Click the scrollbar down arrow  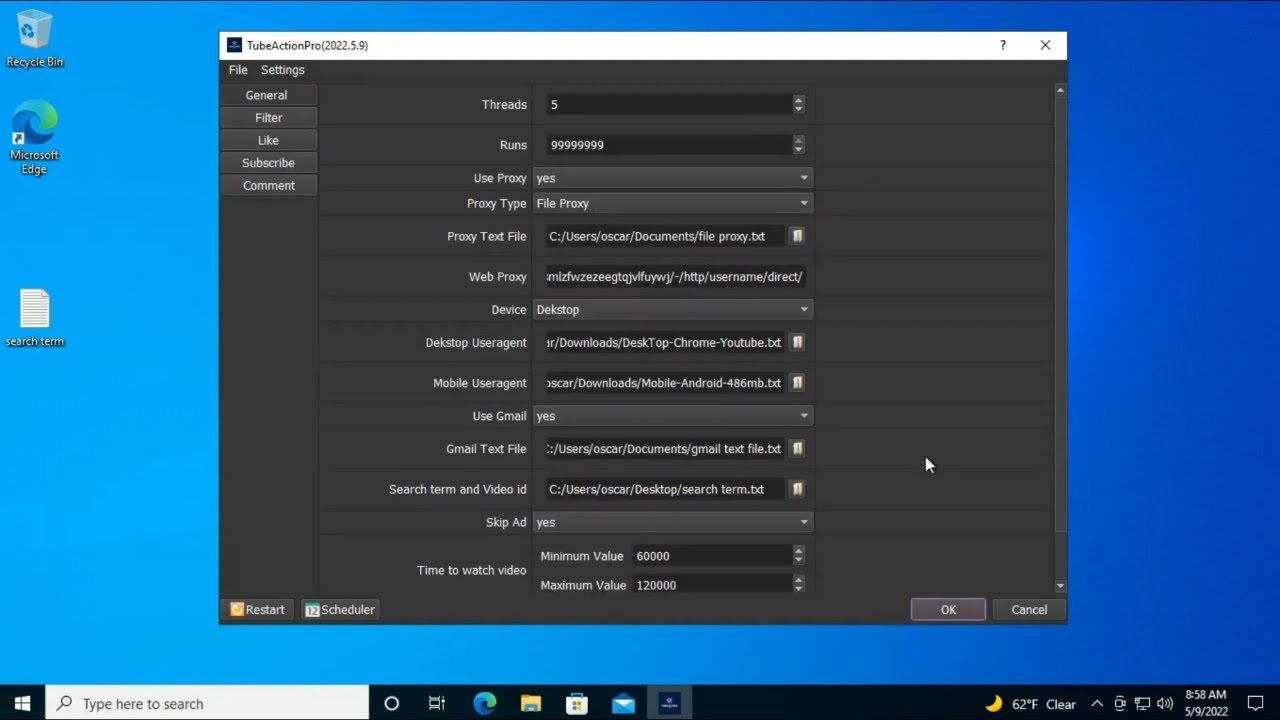1060,586
